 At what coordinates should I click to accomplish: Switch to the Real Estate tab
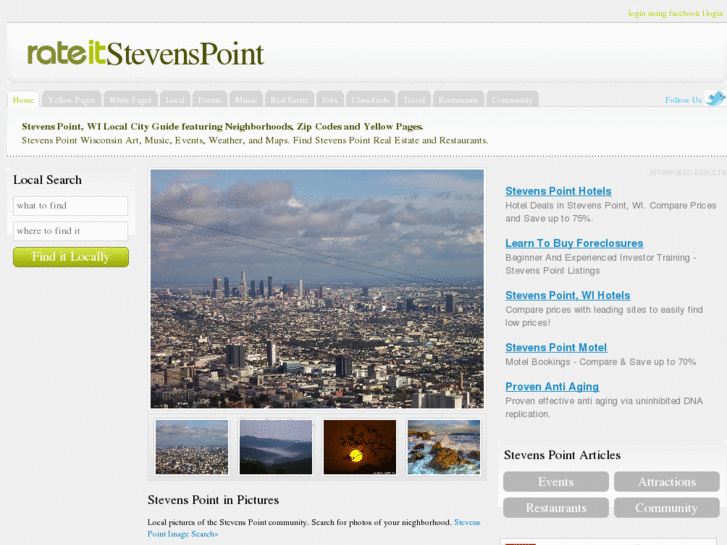[x=289, y=100]
